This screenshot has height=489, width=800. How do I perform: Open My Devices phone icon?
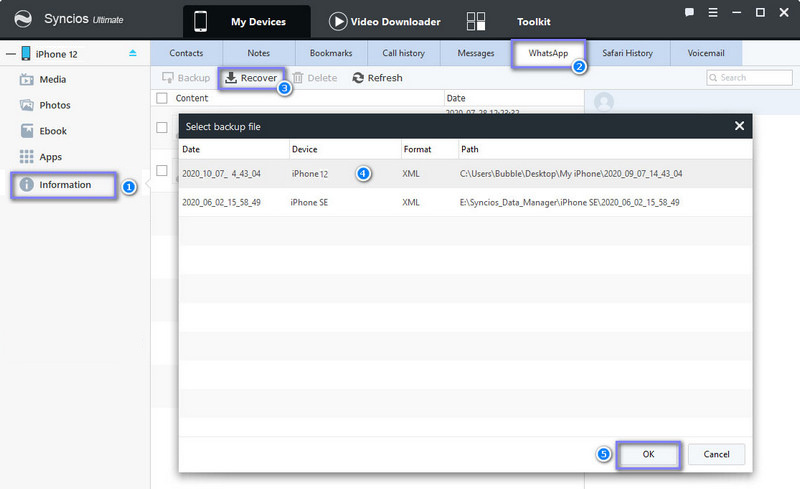[201, 21]
